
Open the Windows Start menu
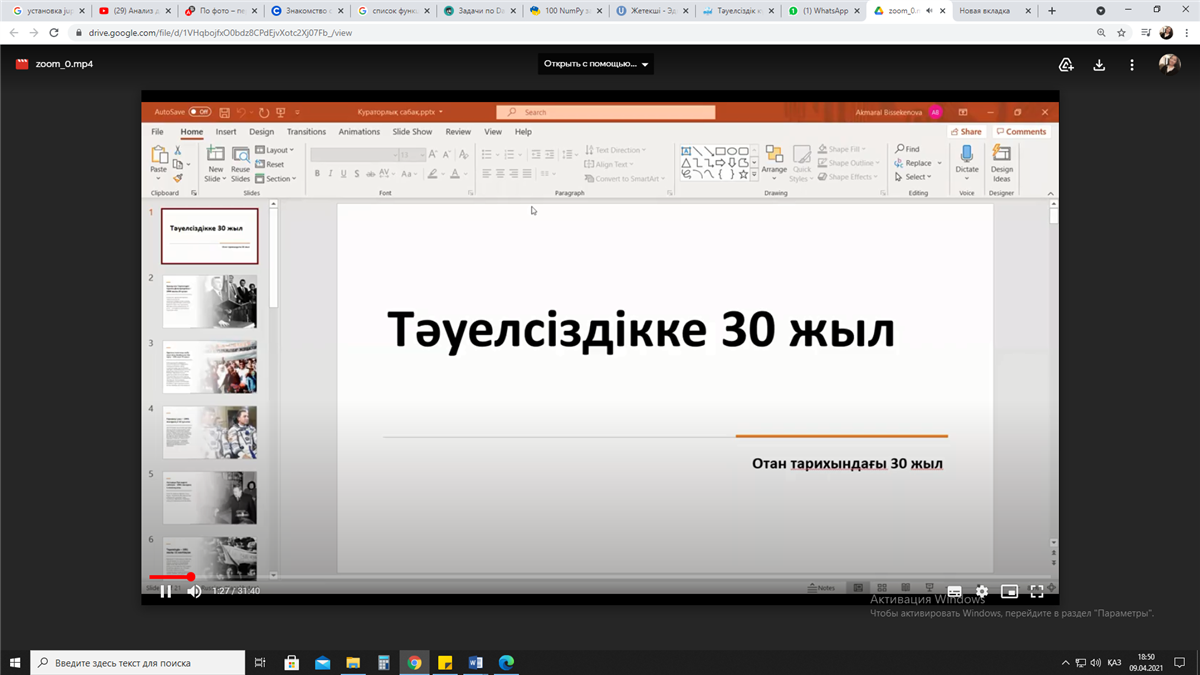[15, 662]
